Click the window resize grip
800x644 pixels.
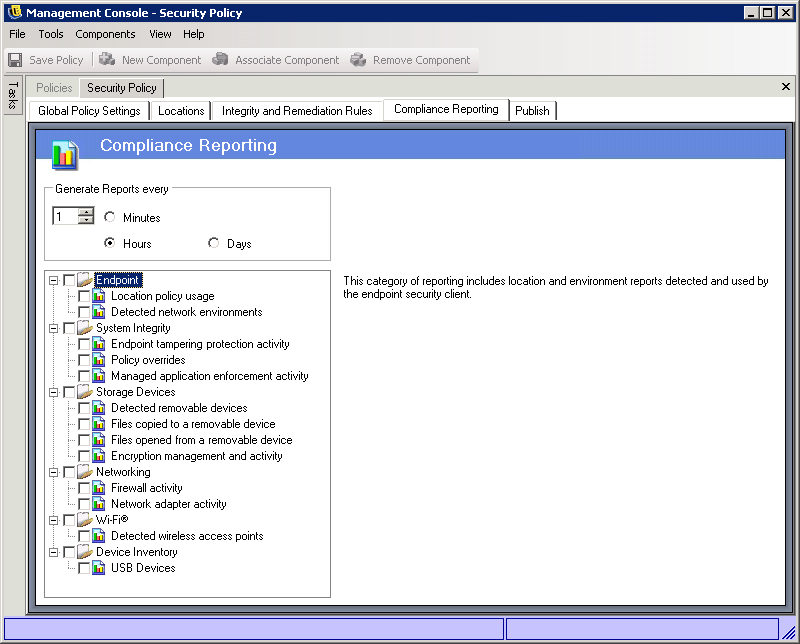(x=789, y=632)
